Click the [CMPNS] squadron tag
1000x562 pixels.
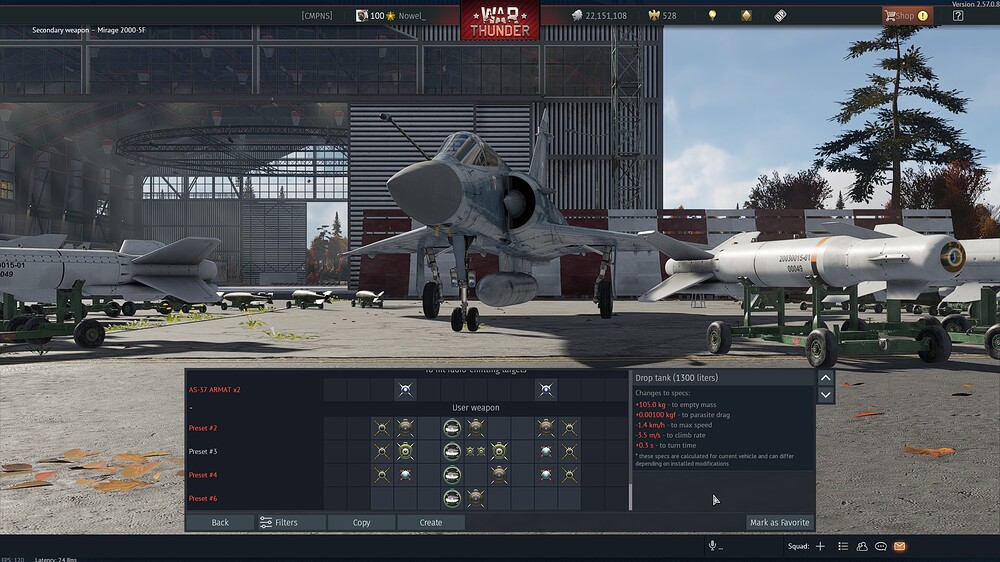[x=317, y=15]
